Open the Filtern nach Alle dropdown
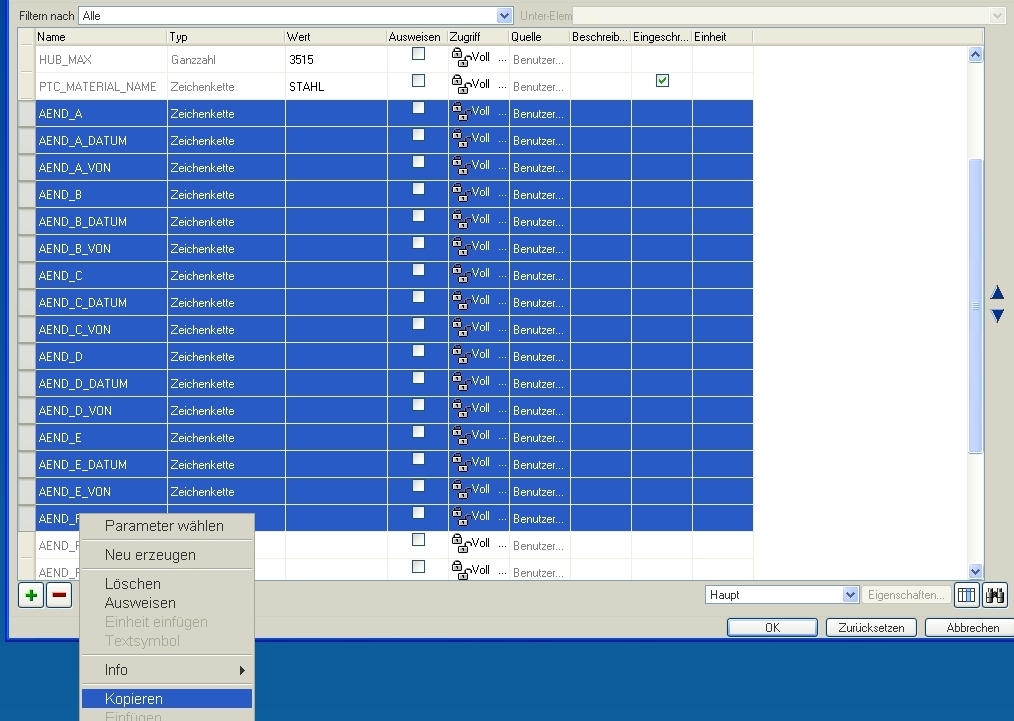 (x=504, y=16)
